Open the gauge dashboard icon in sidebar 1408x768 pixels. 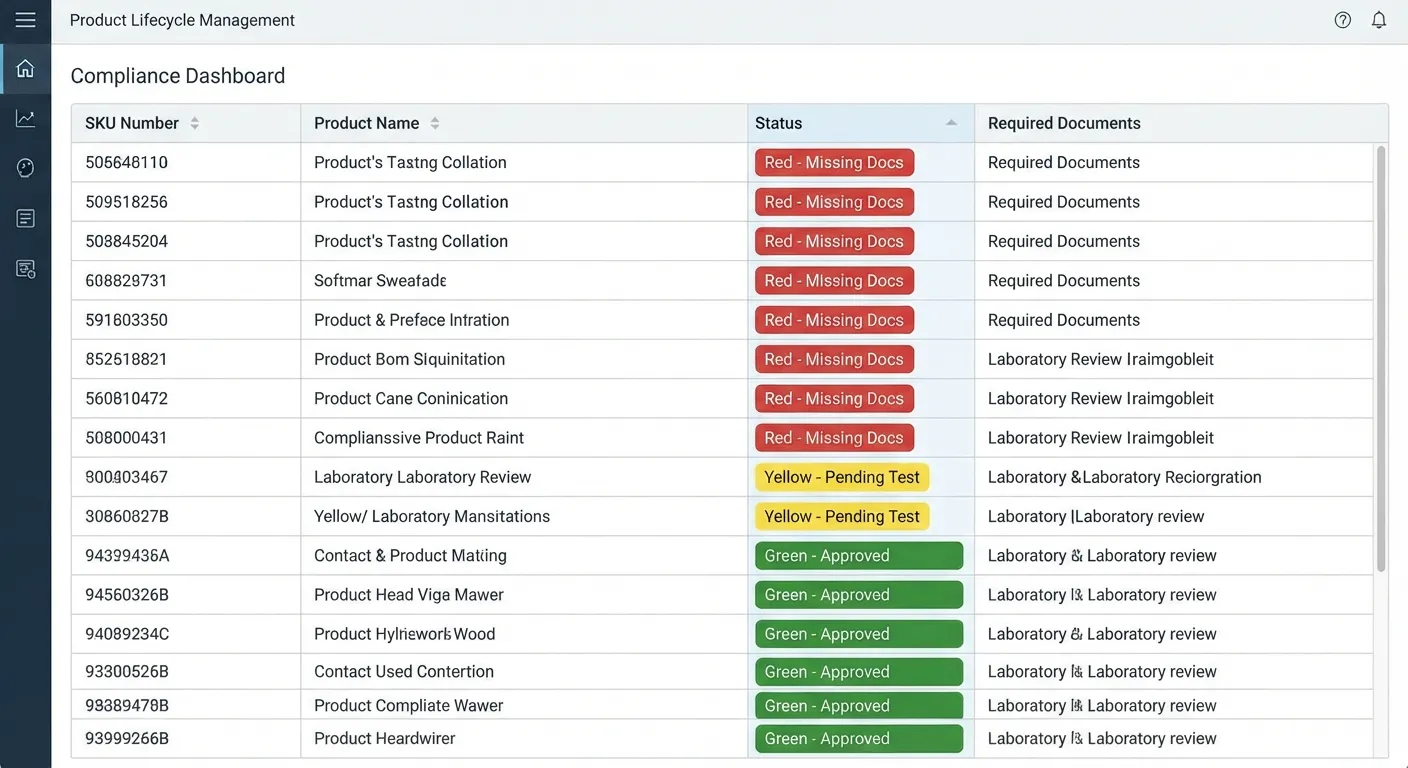click(x=25, y=168)
